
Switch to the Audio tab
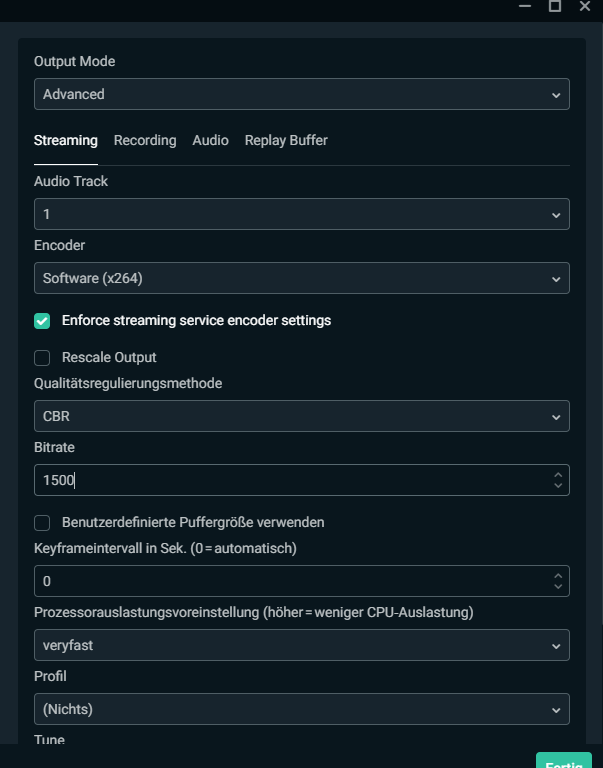pyautogui.click(x=210, y=141)
